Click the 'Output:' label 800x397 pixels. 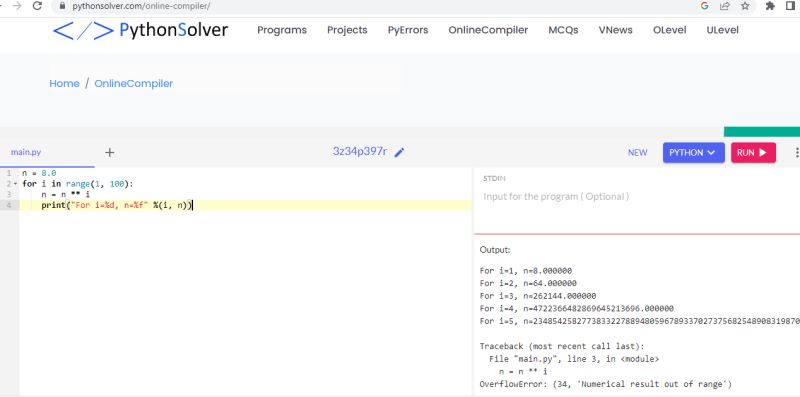pyautogui.click(x=495, y=250)
